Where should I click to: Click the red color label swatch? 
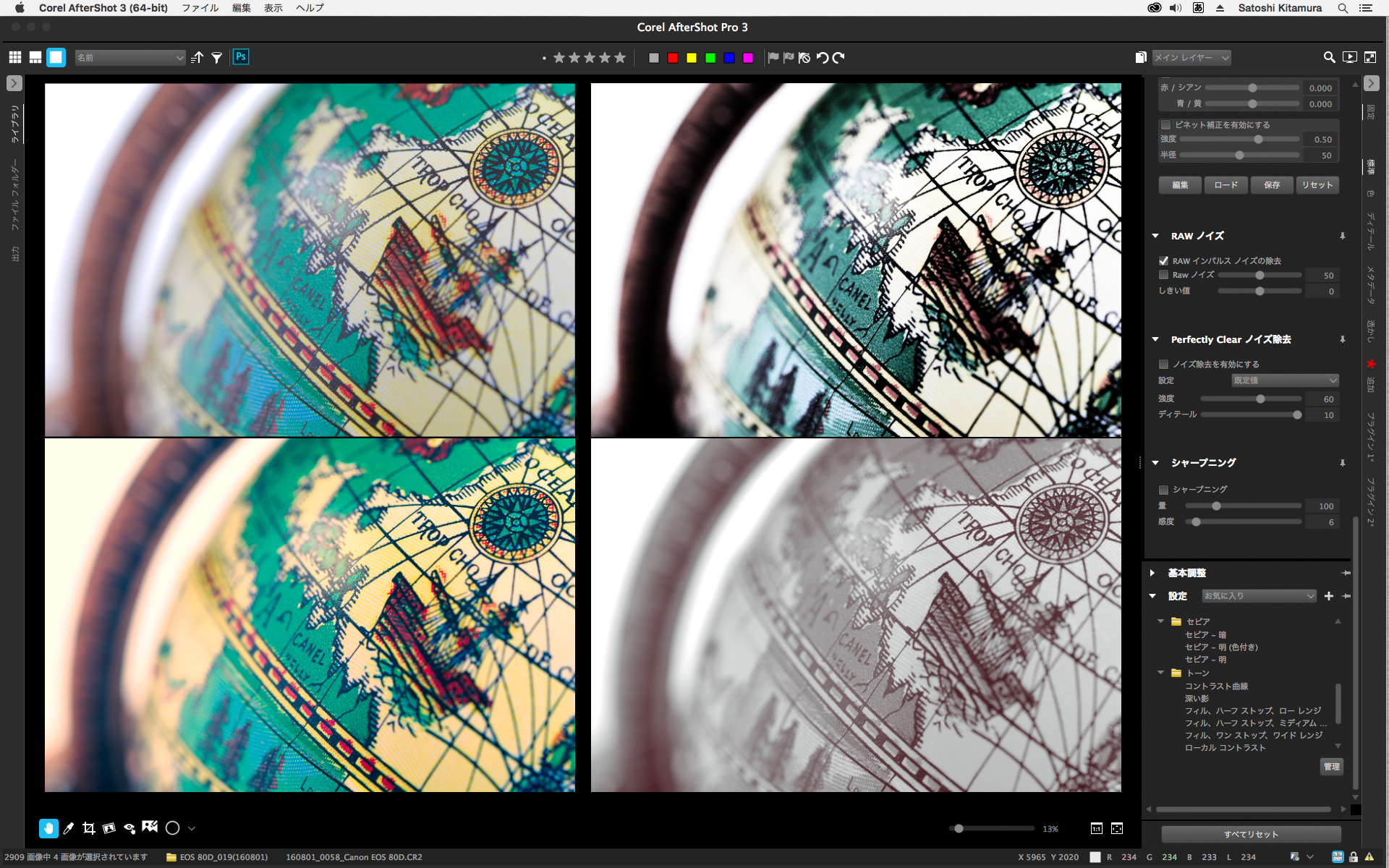(673, 58)
